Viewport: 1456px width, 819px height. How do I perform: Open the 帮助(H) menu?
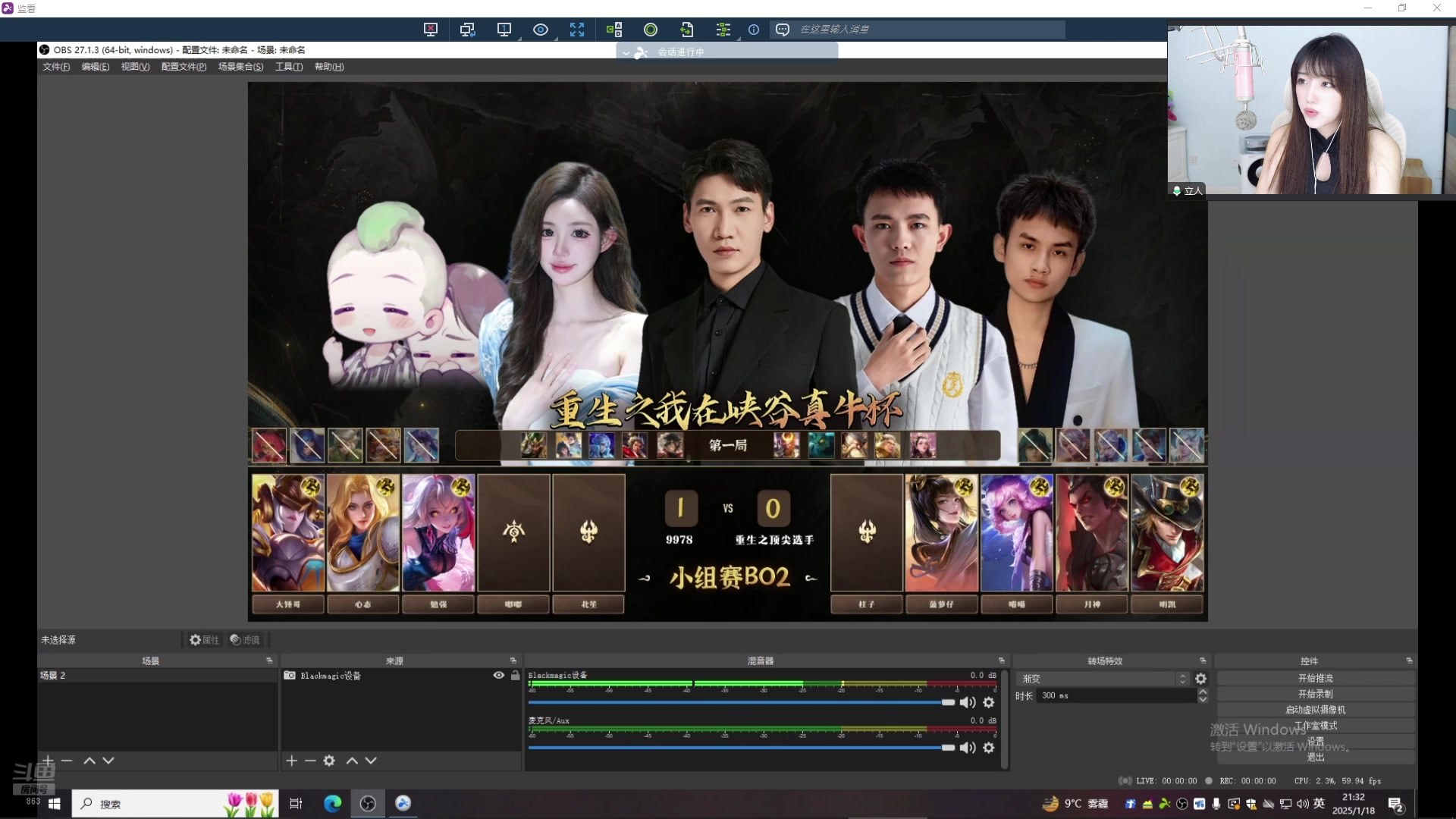329,67
